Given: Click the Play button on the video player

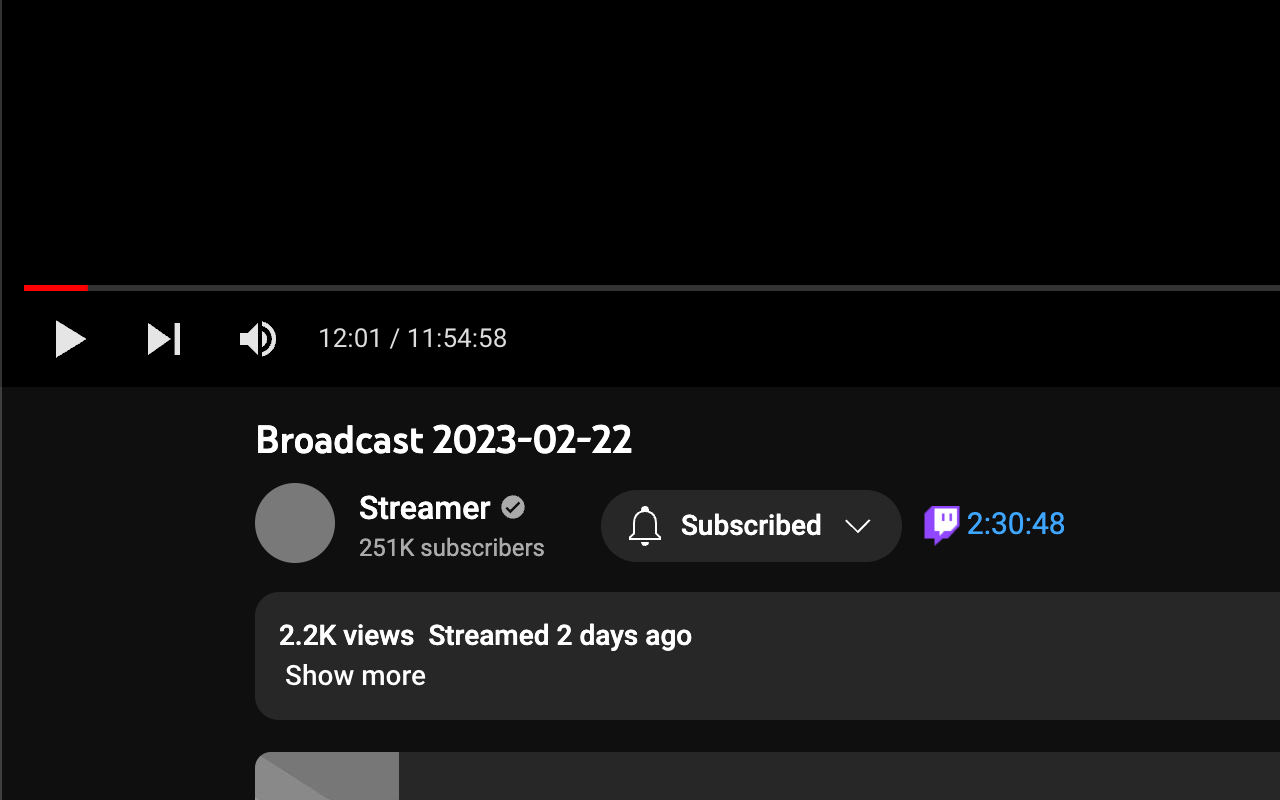Looking at the screenshot, I should [70, 339].
